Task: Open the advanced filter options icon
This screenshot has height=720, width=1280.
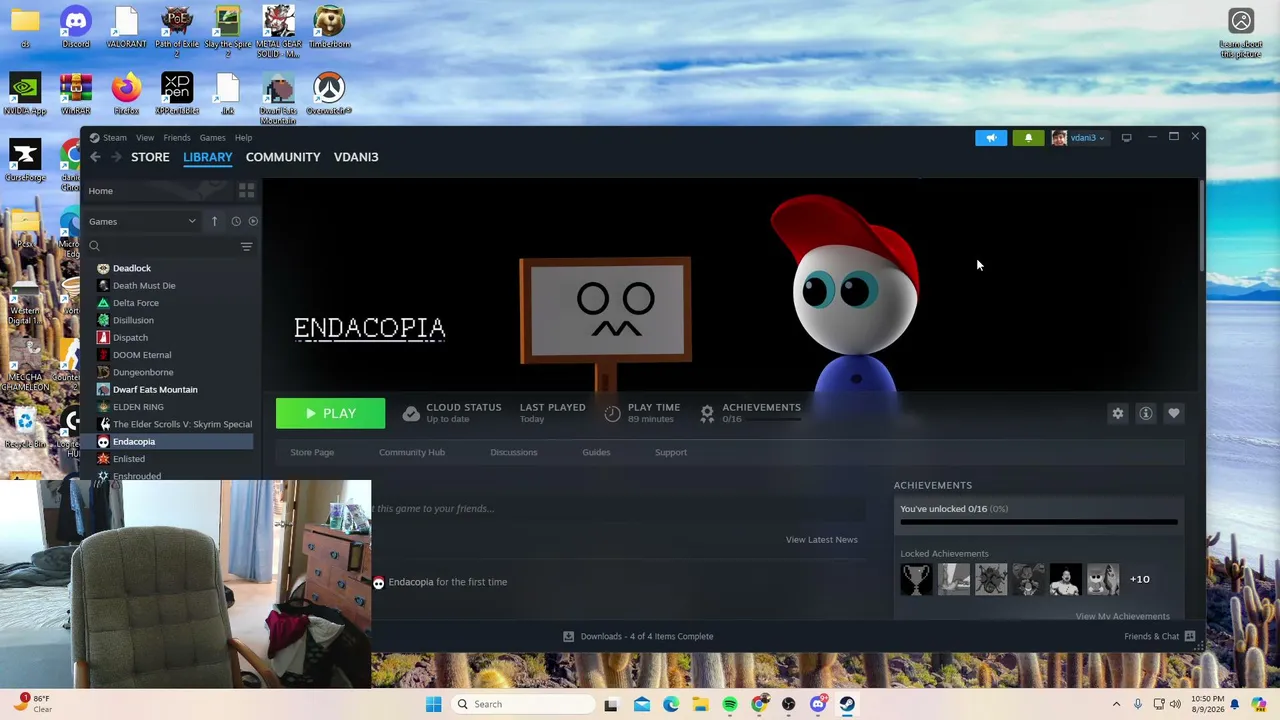Action: coord(246,246)
